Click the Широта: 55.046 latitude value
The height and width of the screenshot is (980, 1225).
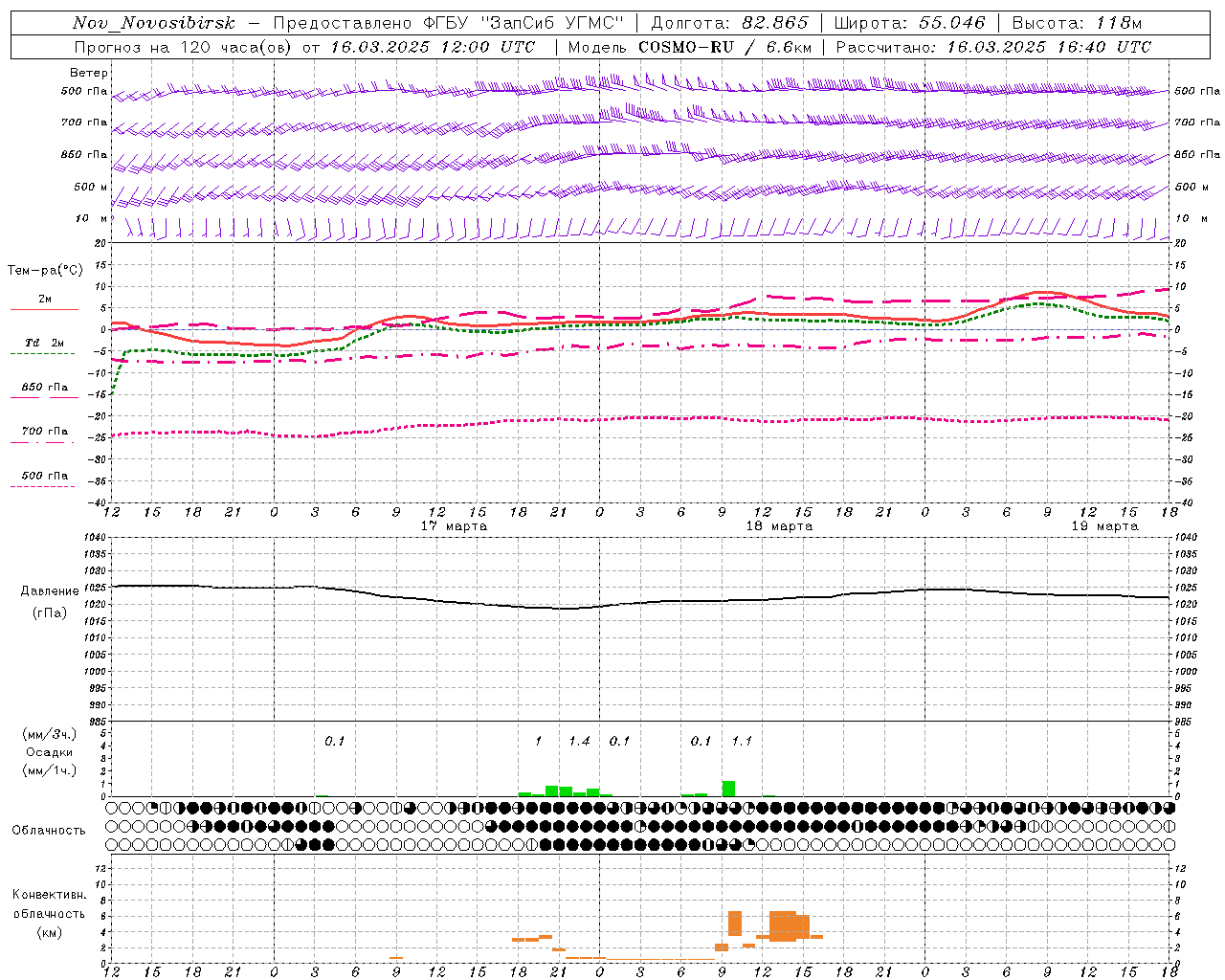909,23
